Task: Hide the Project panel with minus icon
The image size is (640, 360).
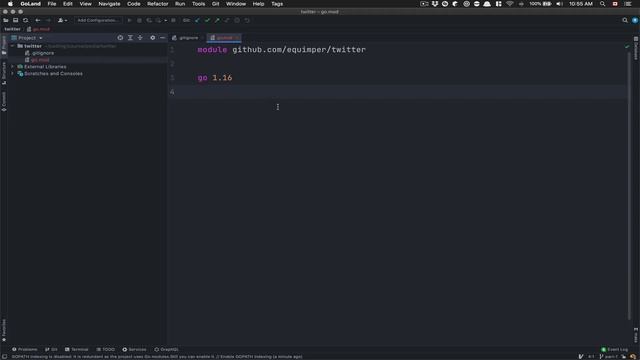Action: 162,38
